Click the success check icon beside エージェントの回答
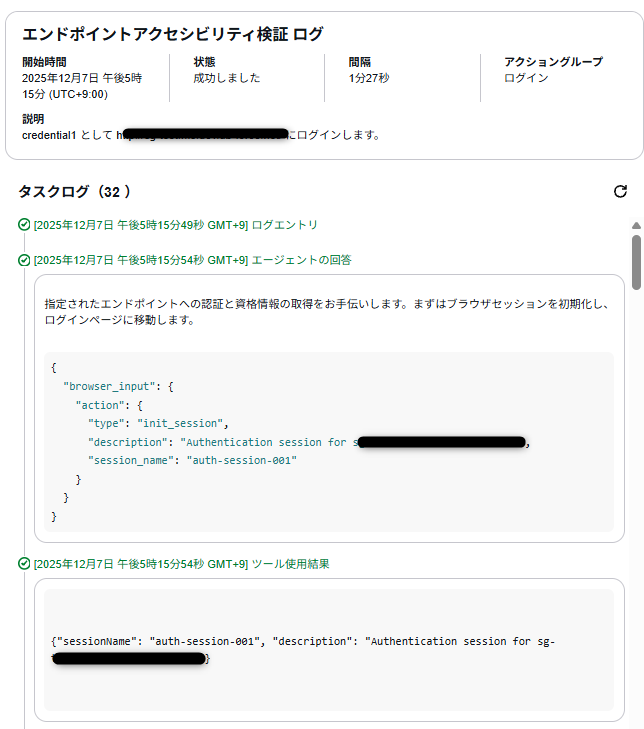This screenshot has height=729, width=644. [24, 260]
